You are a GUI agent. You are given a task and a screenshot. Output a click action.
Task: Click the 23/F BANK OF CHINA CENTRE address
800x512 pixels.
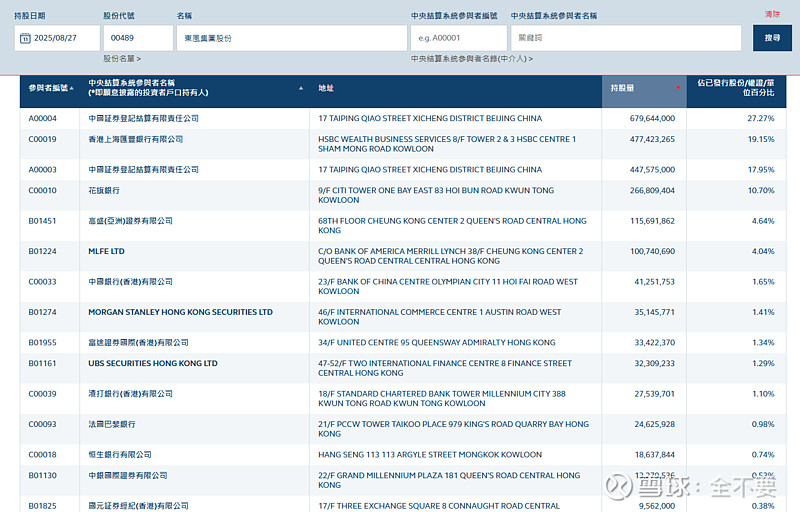[x=448, y=286]
